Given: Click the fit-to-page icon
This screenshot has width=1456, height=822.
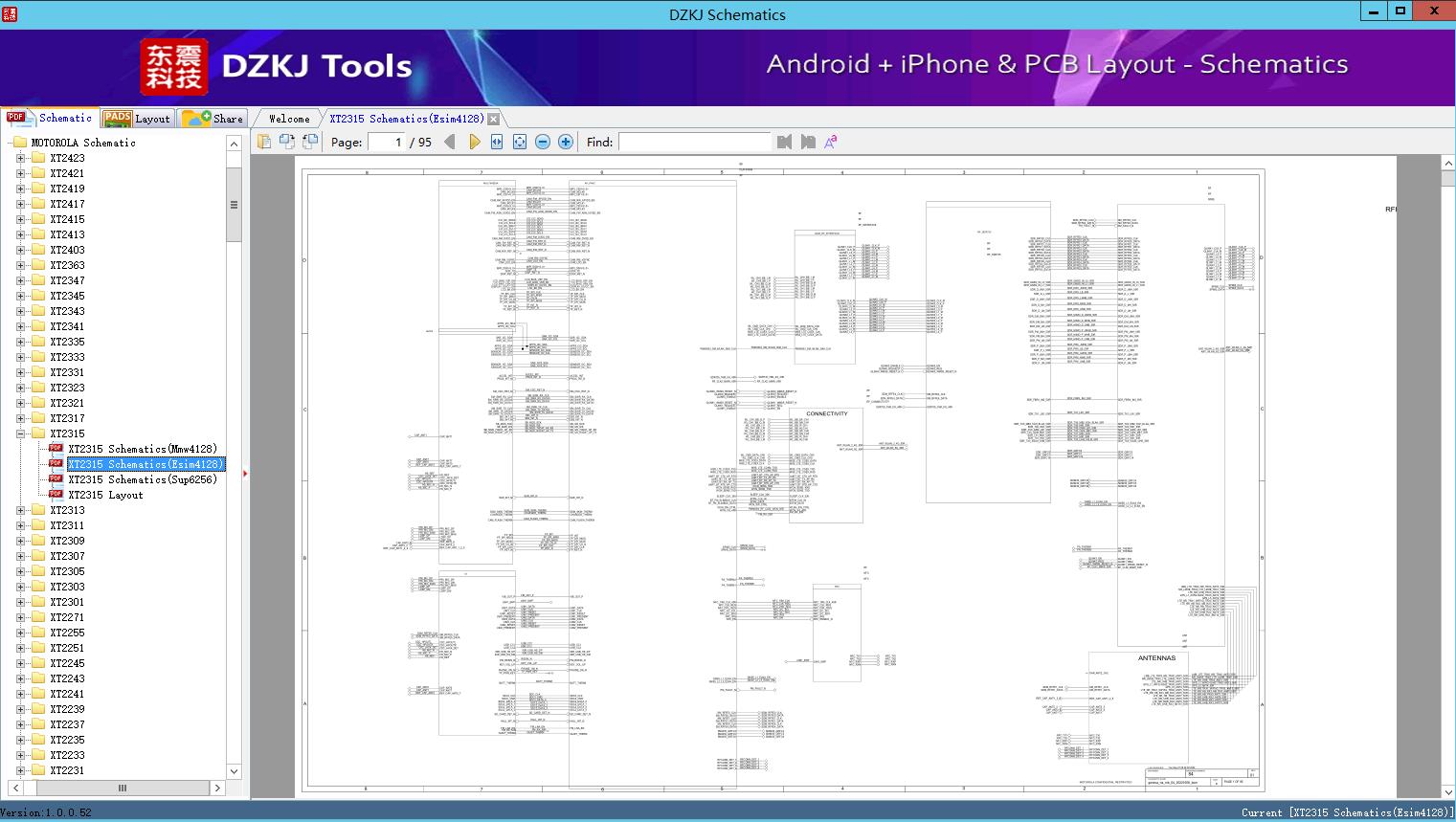Looking at the screenshot, I should [x=520, y=142].
